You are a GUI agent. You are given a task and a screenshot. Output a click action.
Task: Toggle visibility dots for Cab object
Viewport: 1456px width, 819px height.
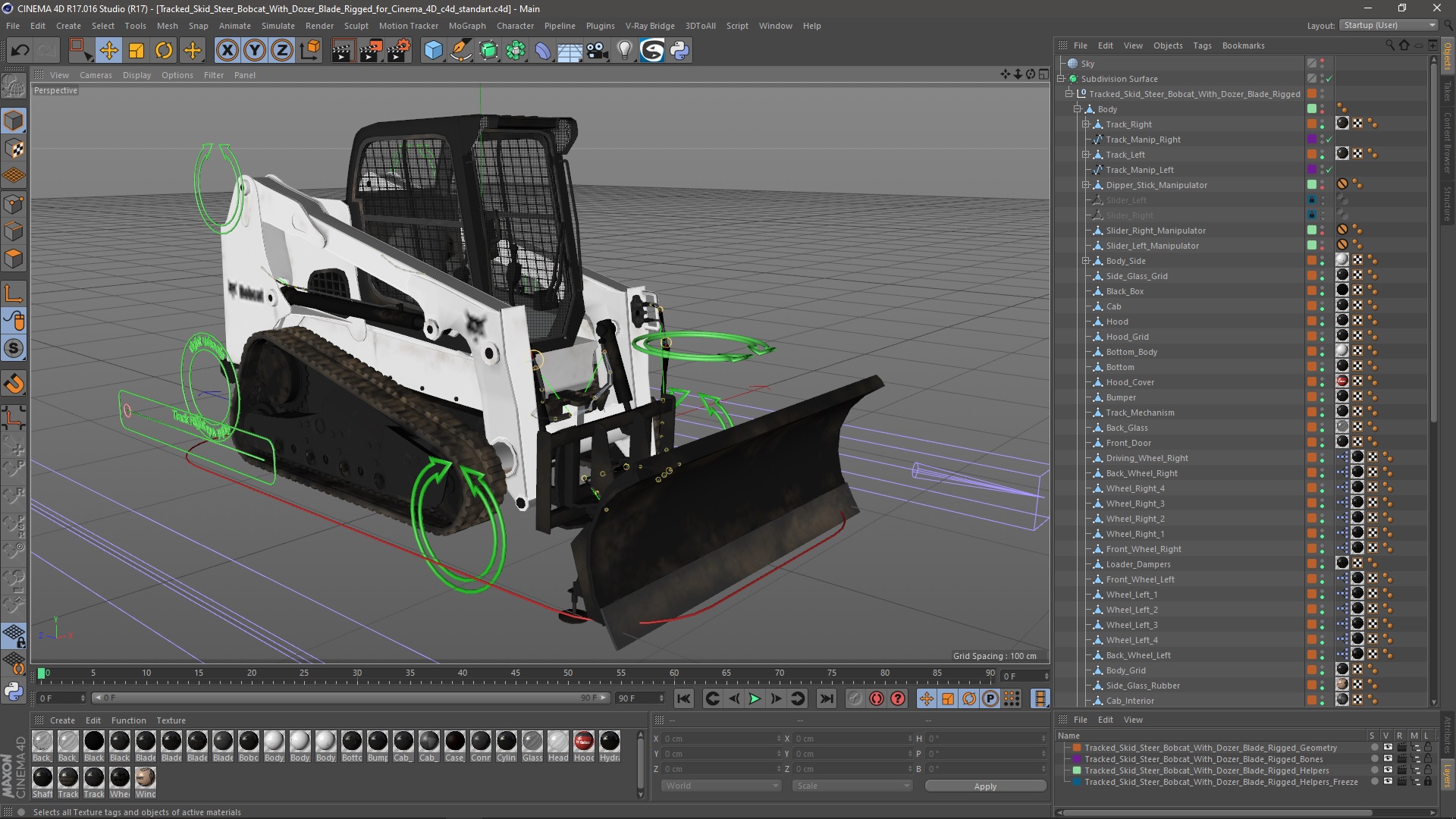[1322, 306]
